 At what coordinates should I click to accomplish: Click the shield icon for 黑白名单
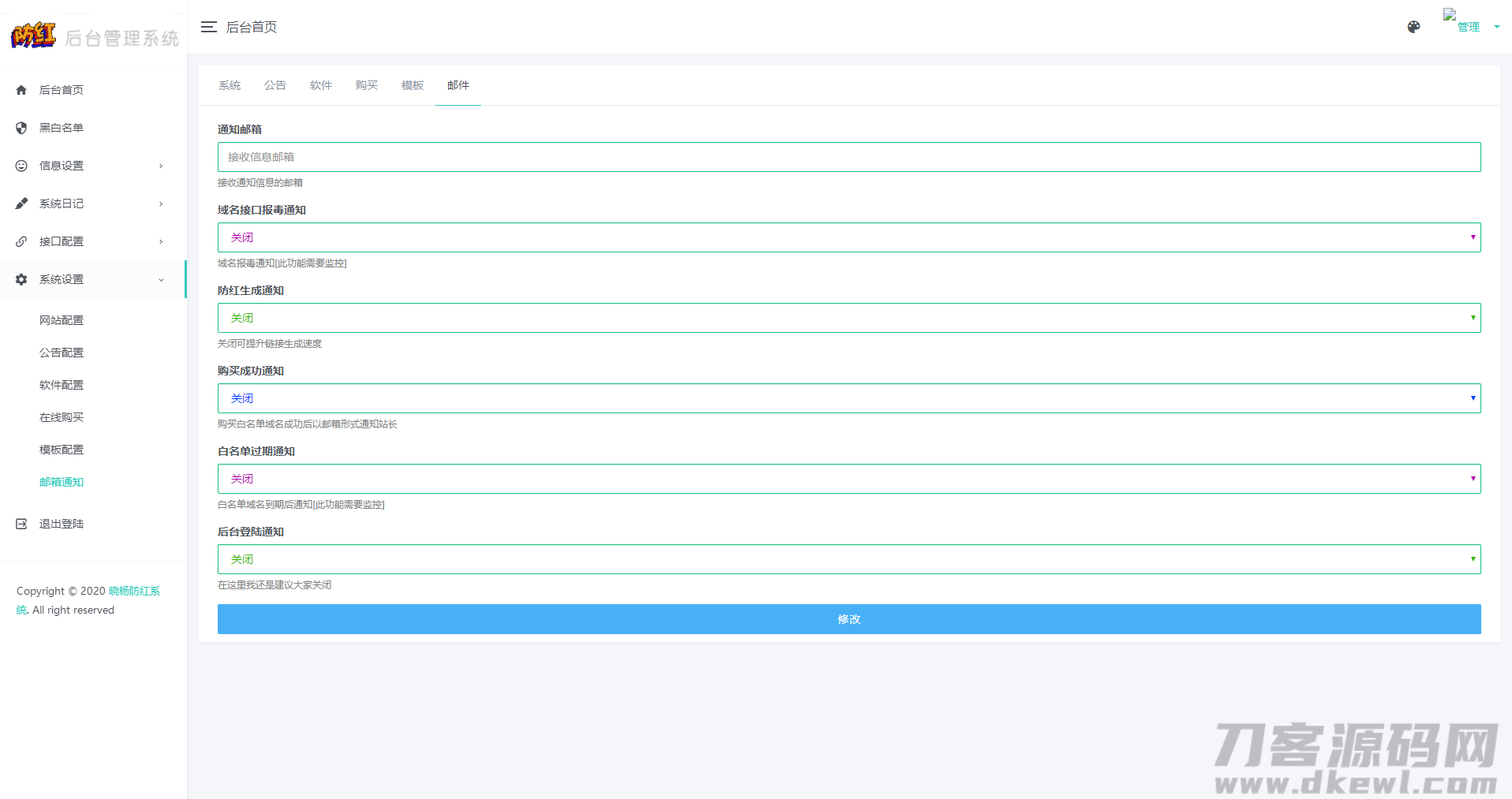(x=21, y=128)
